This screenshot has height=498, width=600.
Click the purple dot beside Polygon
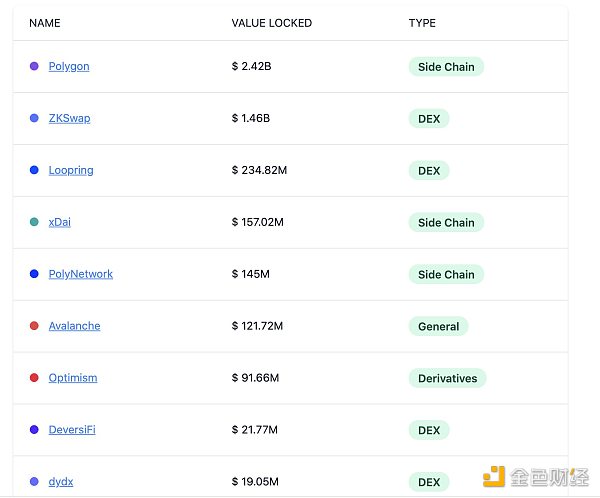point(34,67)
